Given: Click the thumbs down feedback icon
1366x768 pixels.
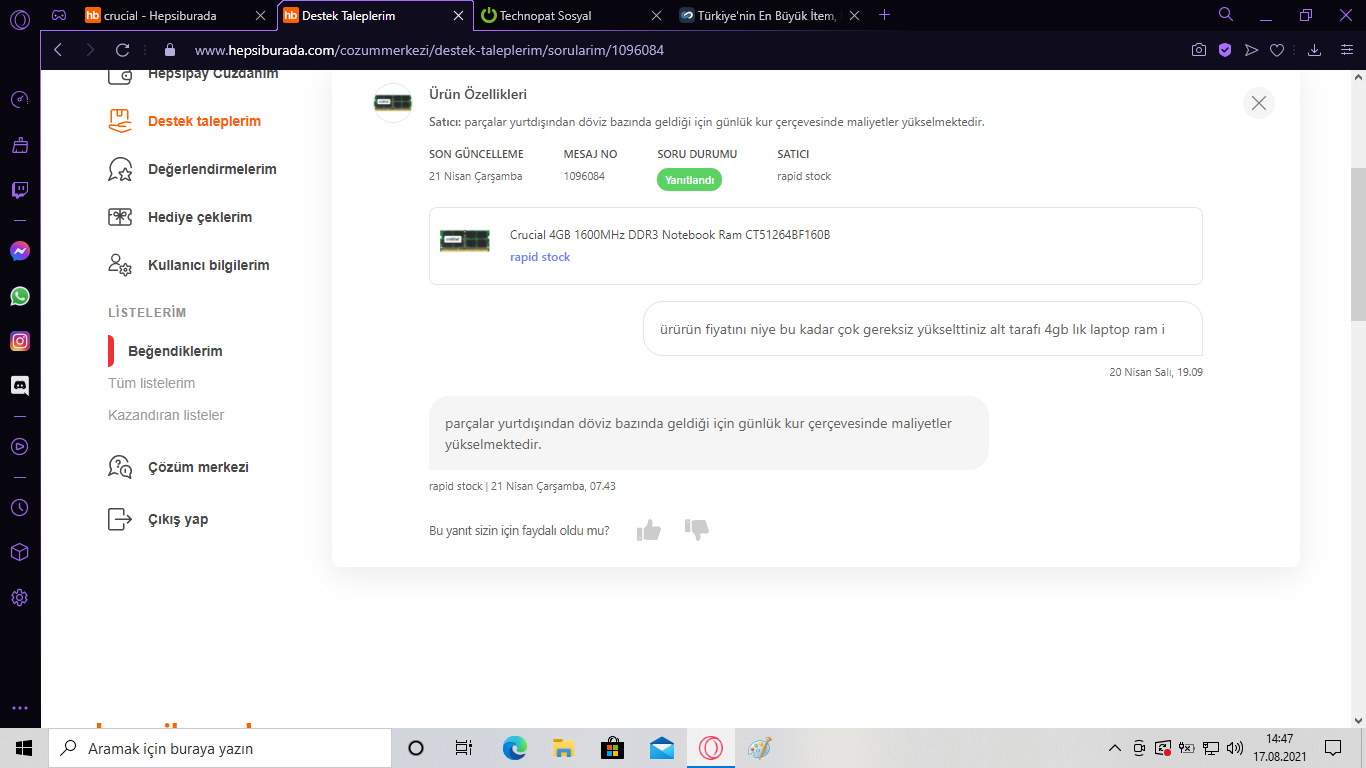Looking at the screenshot, I should (x=697, y=530).
